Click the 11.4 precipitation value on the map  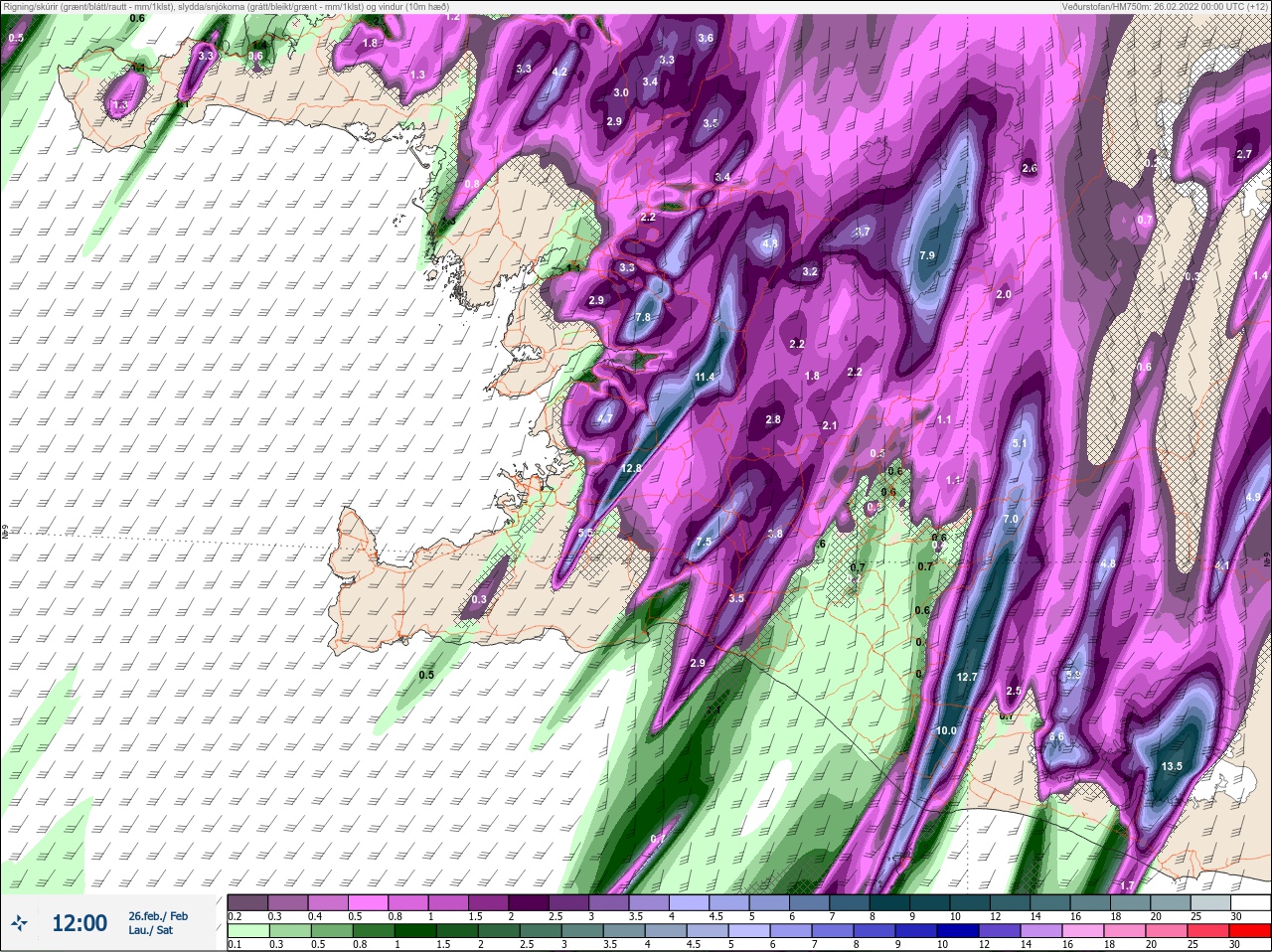click(705, 377)
